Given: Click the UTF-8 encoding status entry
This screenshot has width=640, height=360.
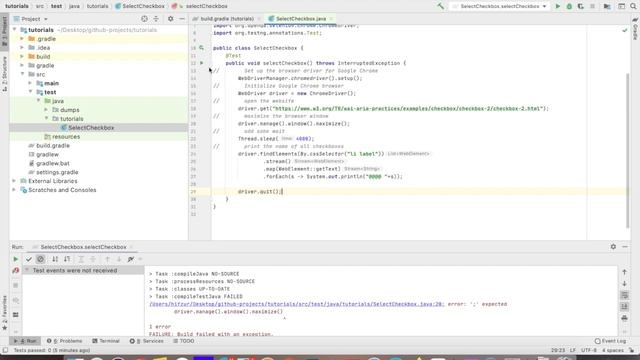Looking at the screenshot, I should [x=589, y=350].
